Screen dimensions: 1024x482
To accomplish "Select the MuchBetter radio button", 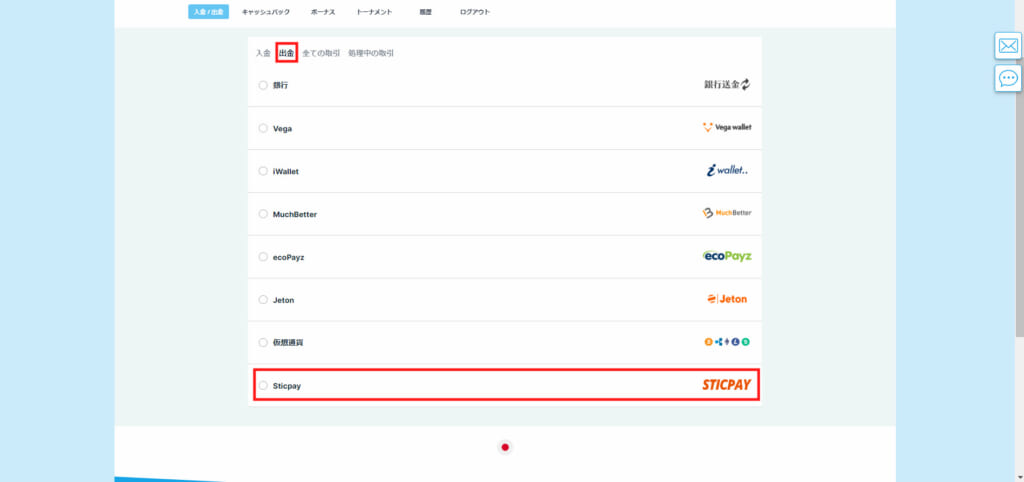I will click(x=263, y=214).
